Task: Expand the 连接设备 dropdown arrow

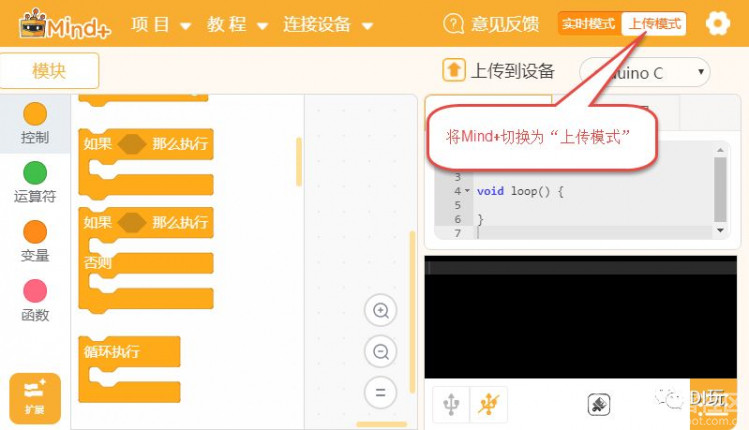Action: click(x=367, y=26)
